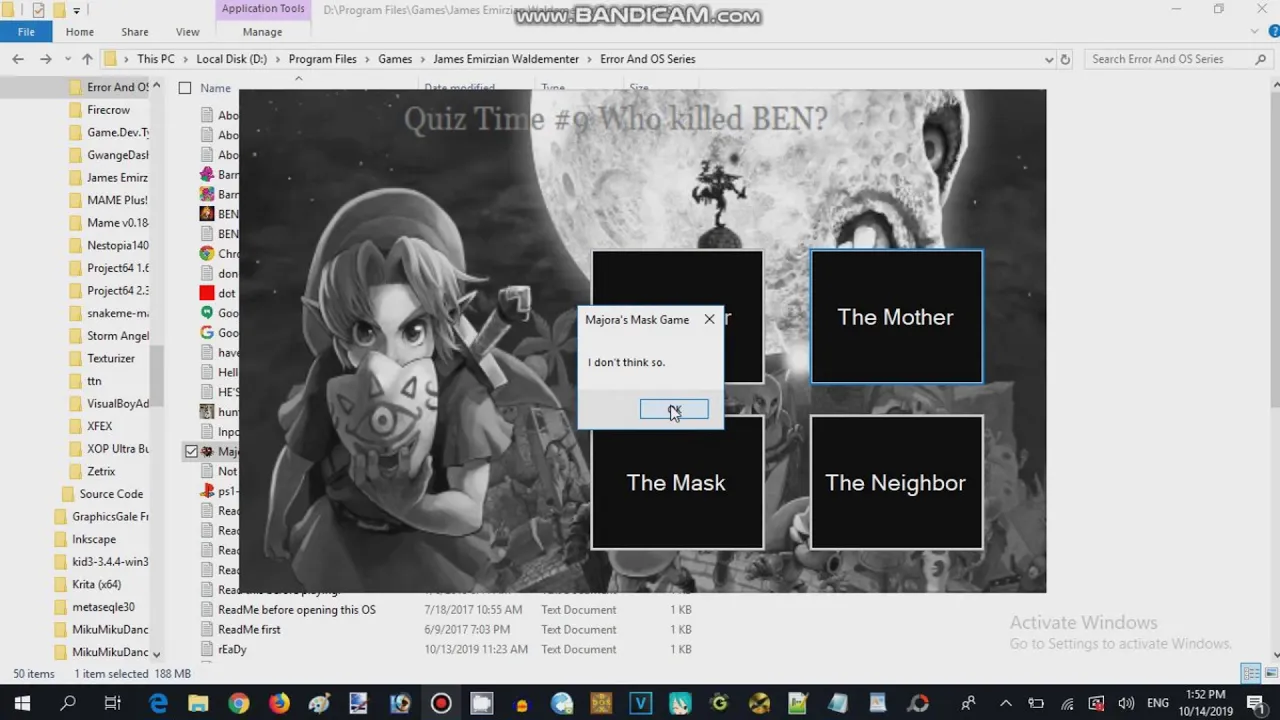The image size is (1280, 720).
Task: Click the Properties icon in quick access toolbar
Action: pyautogui.click(x=38, y=10)
